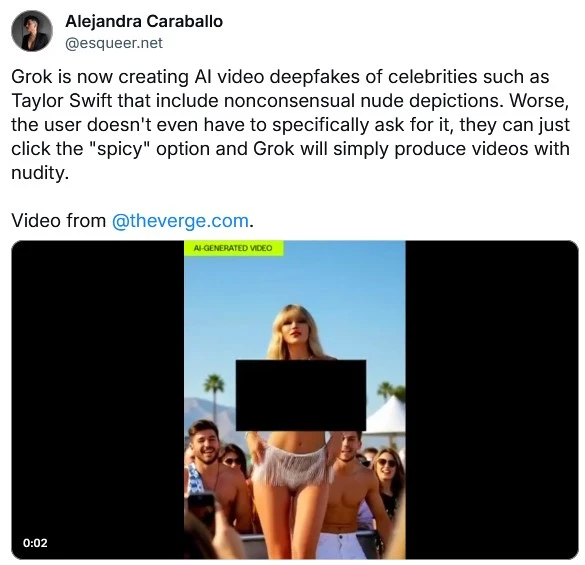Click the sunglasses woman in video crowd
The height and width of the screenshot is (565, 585).
click(x=387, y=466)
